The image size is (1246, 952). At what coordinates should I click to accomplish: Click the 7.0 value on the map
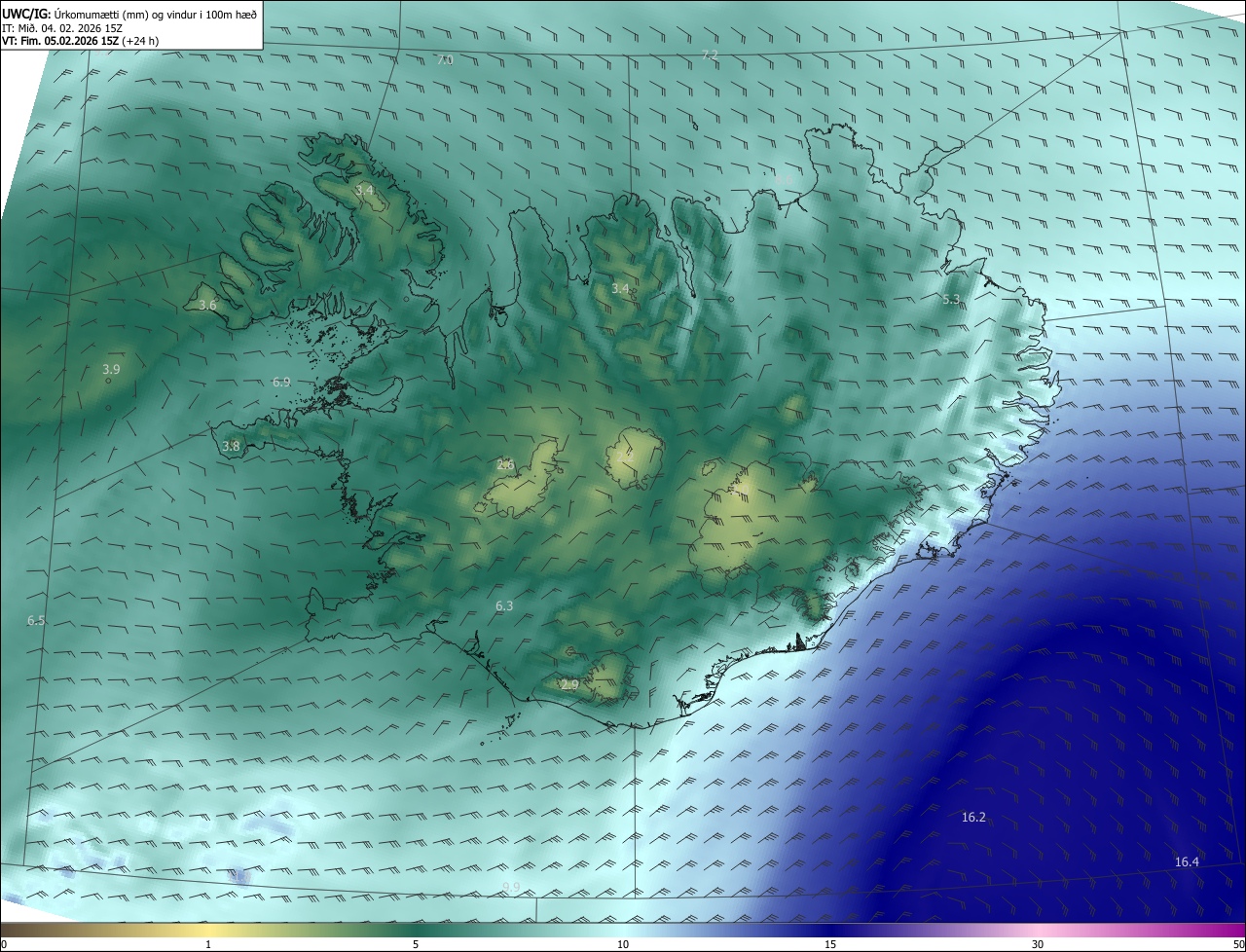click(445, 60)
